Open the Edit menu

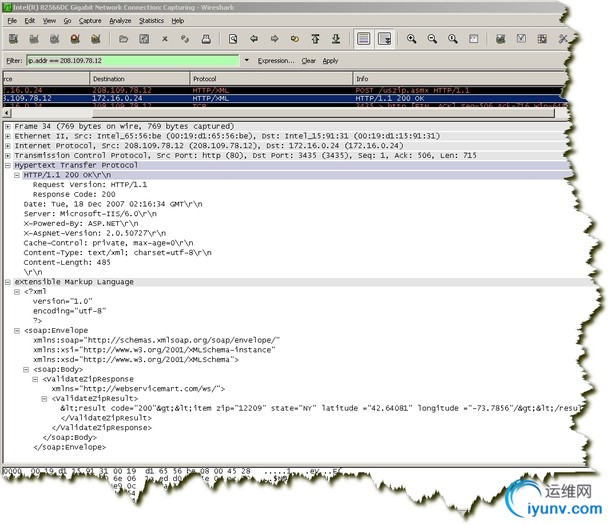pyautogui.click(x=29, y=21)
